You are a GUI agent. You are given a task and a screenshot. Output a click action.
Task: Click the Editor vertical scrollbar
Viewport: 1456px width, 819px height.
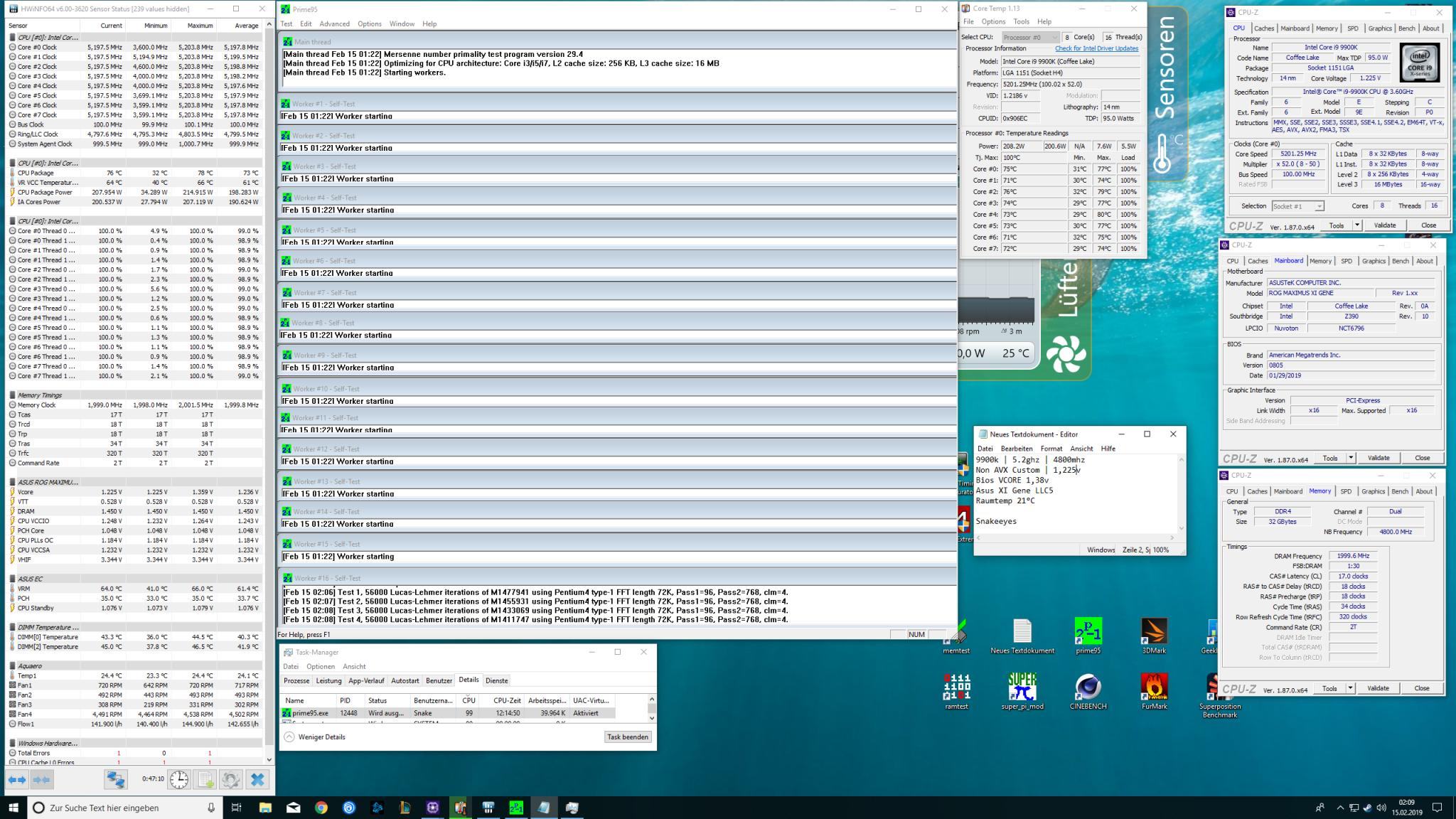point(1182,494)
